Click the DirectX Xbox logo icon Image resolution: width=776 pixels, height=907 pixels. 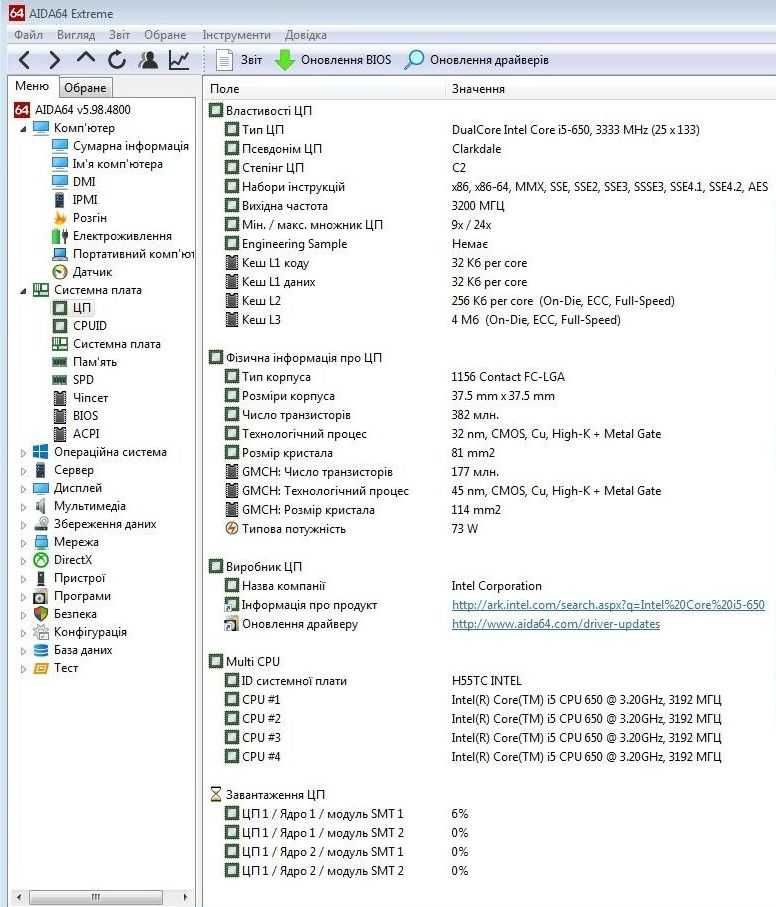coord(41,560)
